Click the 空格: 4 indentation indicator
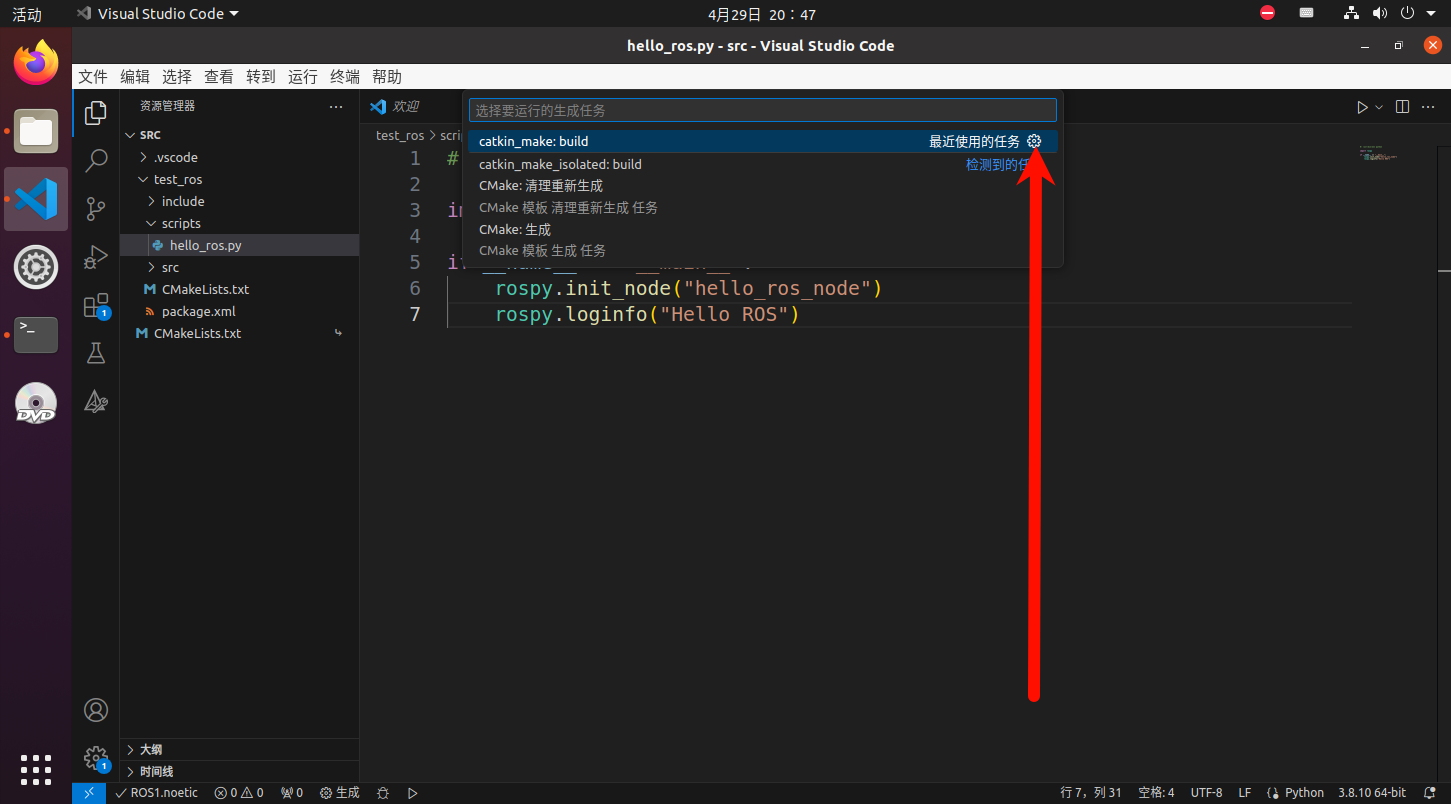Image resolution: width=1451 pixels, height=804 pixels. (1156, 793)
